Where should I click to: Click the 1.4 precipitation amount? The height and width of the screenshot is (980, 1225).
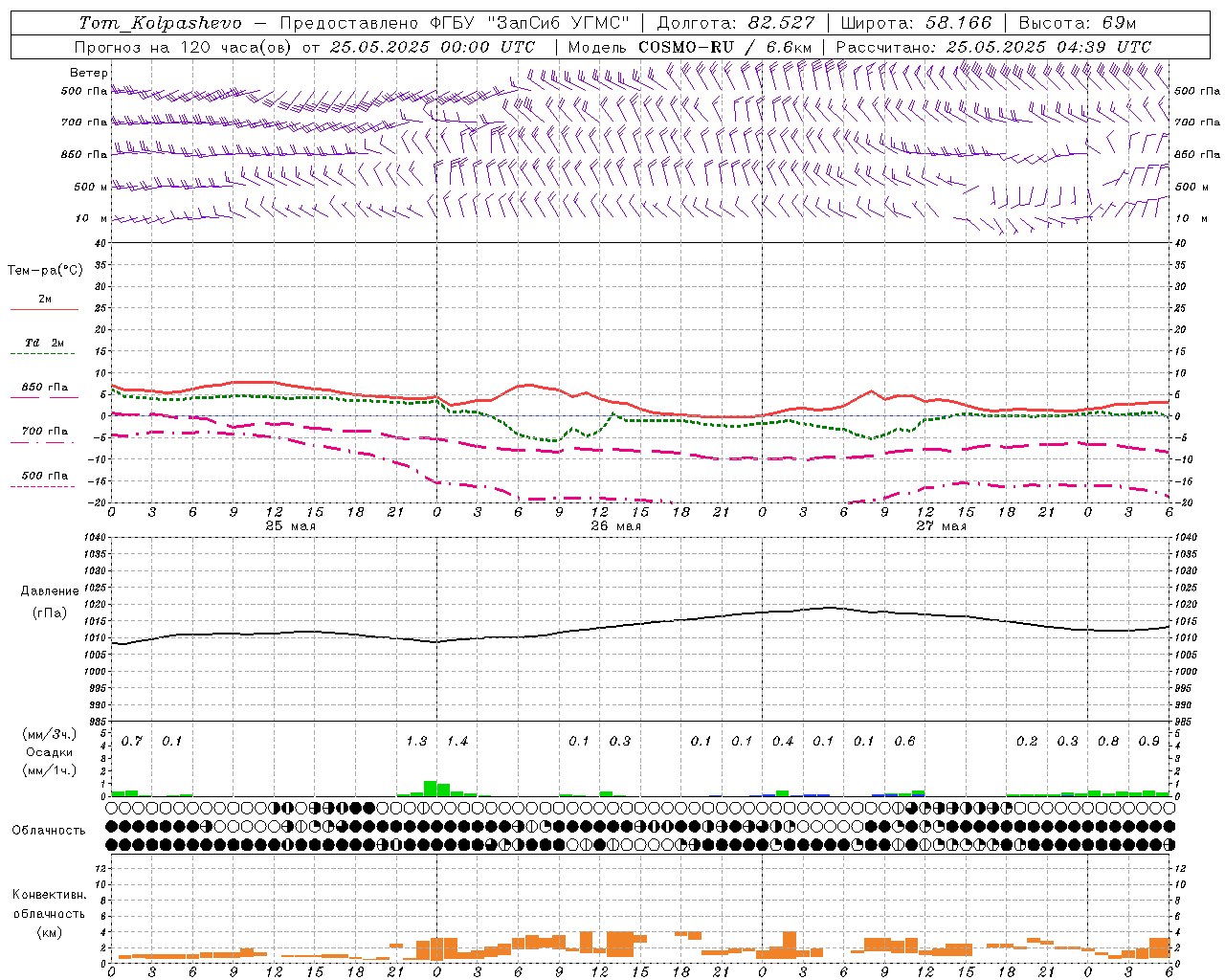pos(457,742)
